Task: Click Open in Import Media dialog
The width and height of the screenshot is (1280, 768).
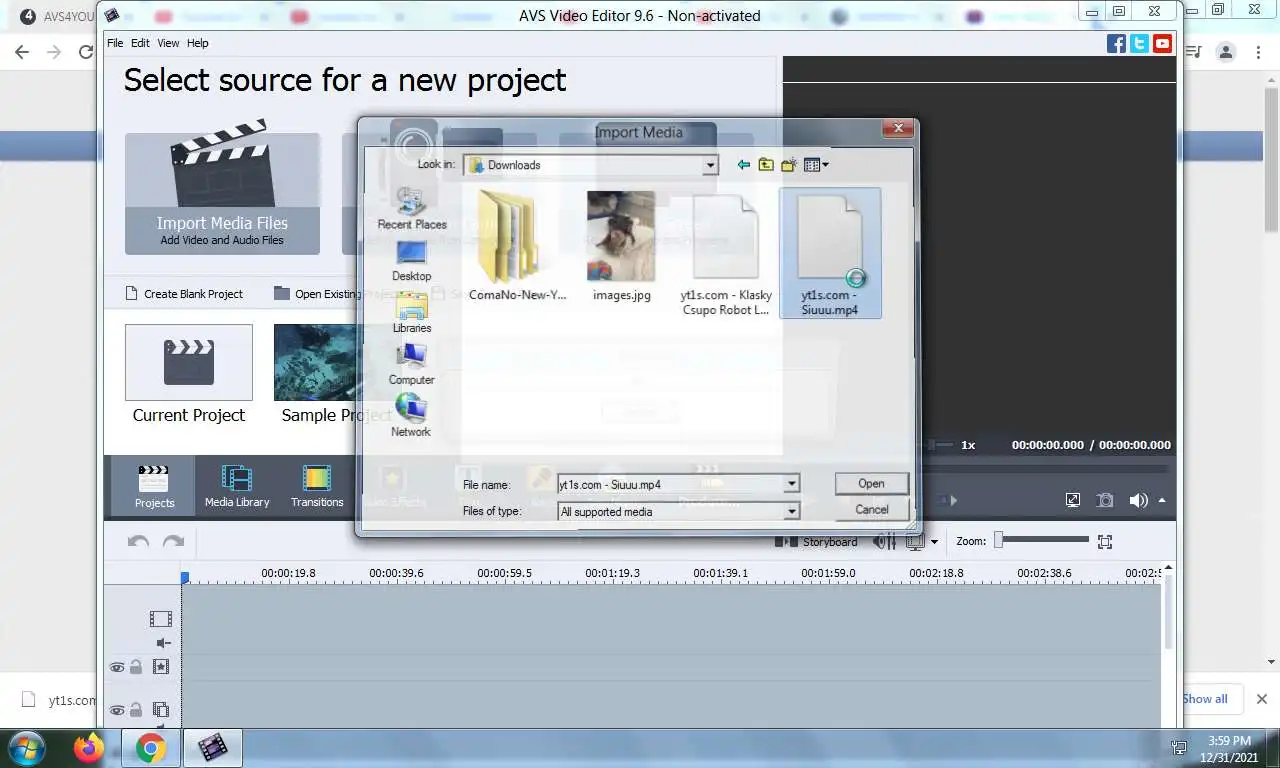Action: (871, 484)
